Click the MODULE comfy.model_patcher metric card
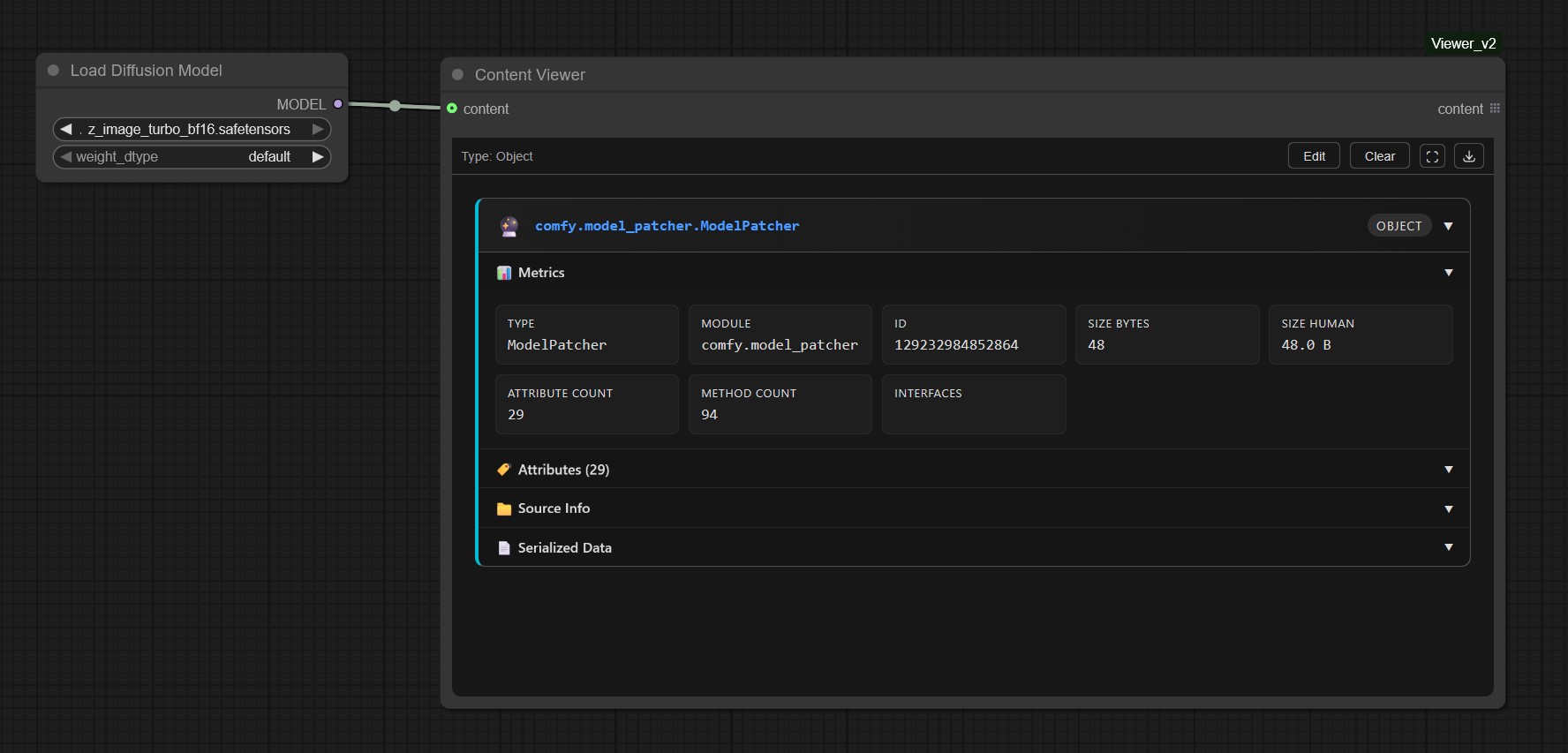This screenshot has height=753, width=1568. point(780,335)
